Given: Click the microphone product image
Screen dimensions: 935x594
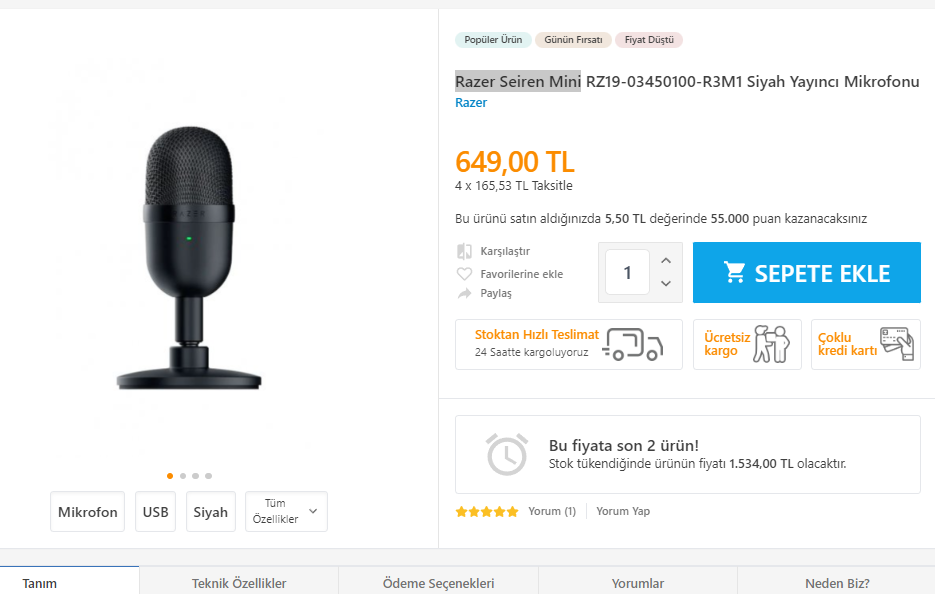Looking at the screenshot, I should click(189, 258).
